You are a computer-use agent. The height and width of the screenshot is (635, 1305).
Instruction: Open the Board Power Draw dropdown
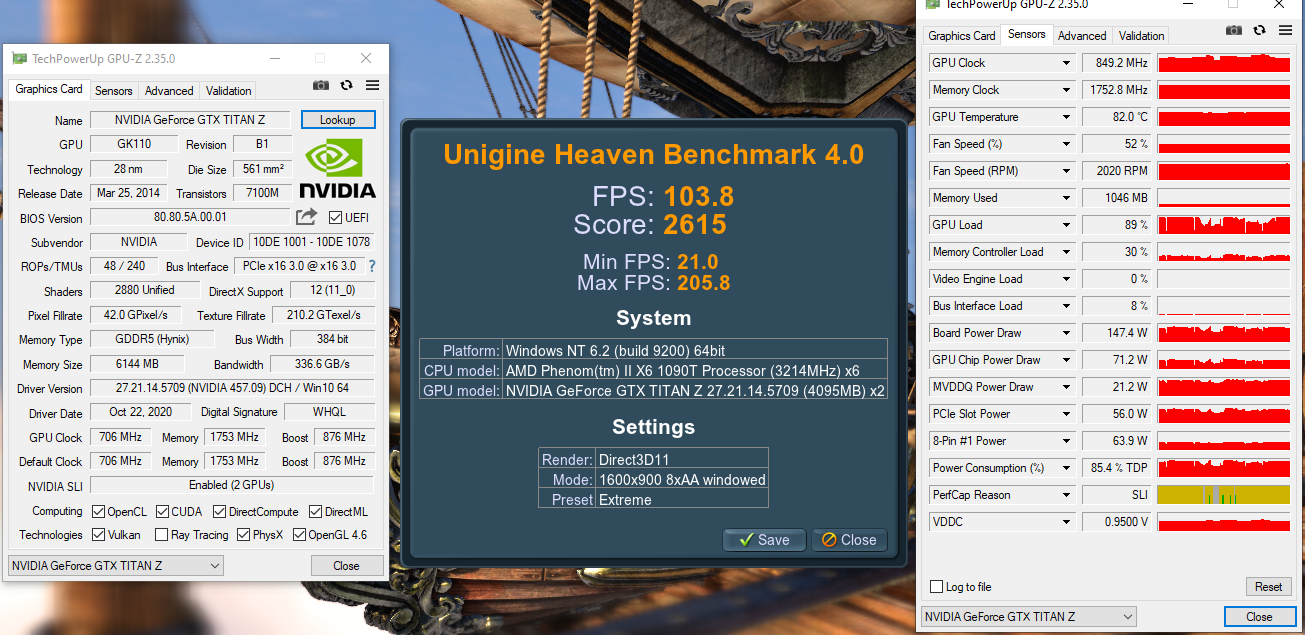1066,333
